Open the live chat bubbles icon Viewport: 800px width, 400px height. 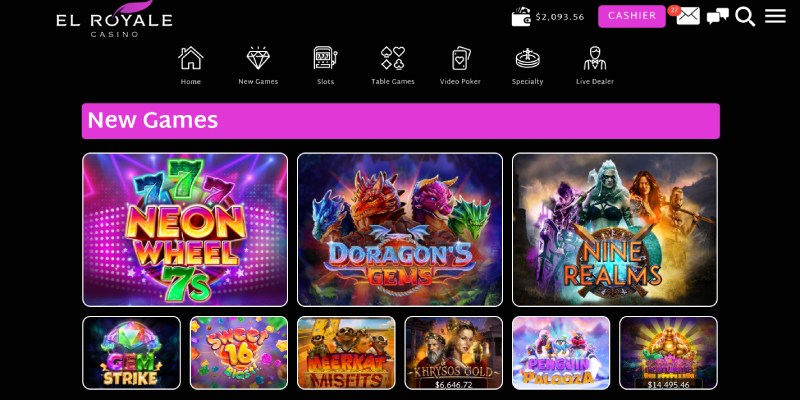[x=717, y=16]
